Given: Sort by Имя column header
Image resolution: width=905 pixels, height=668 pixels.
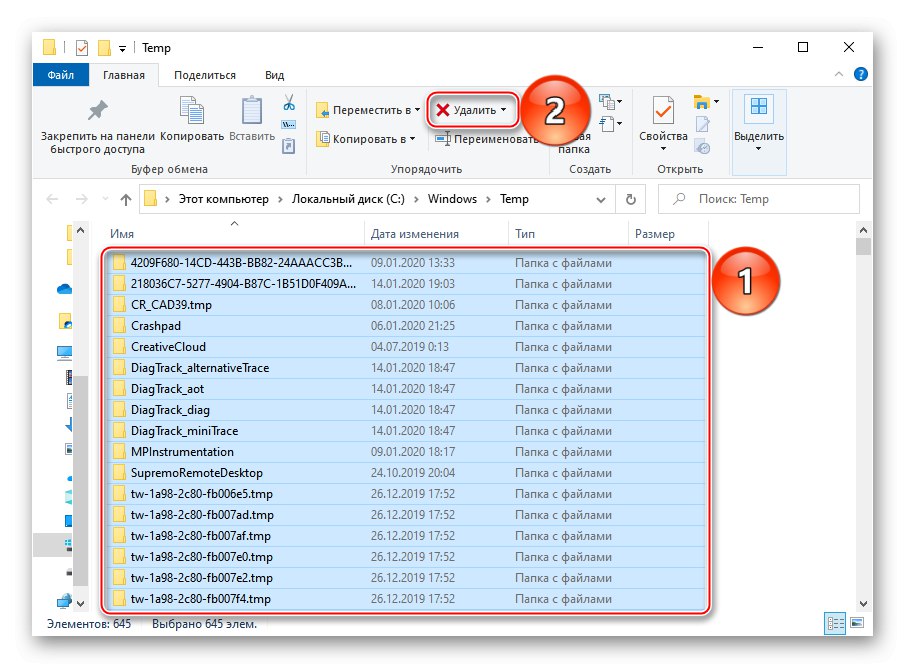Looking at the screenshot, I should 234,234.
